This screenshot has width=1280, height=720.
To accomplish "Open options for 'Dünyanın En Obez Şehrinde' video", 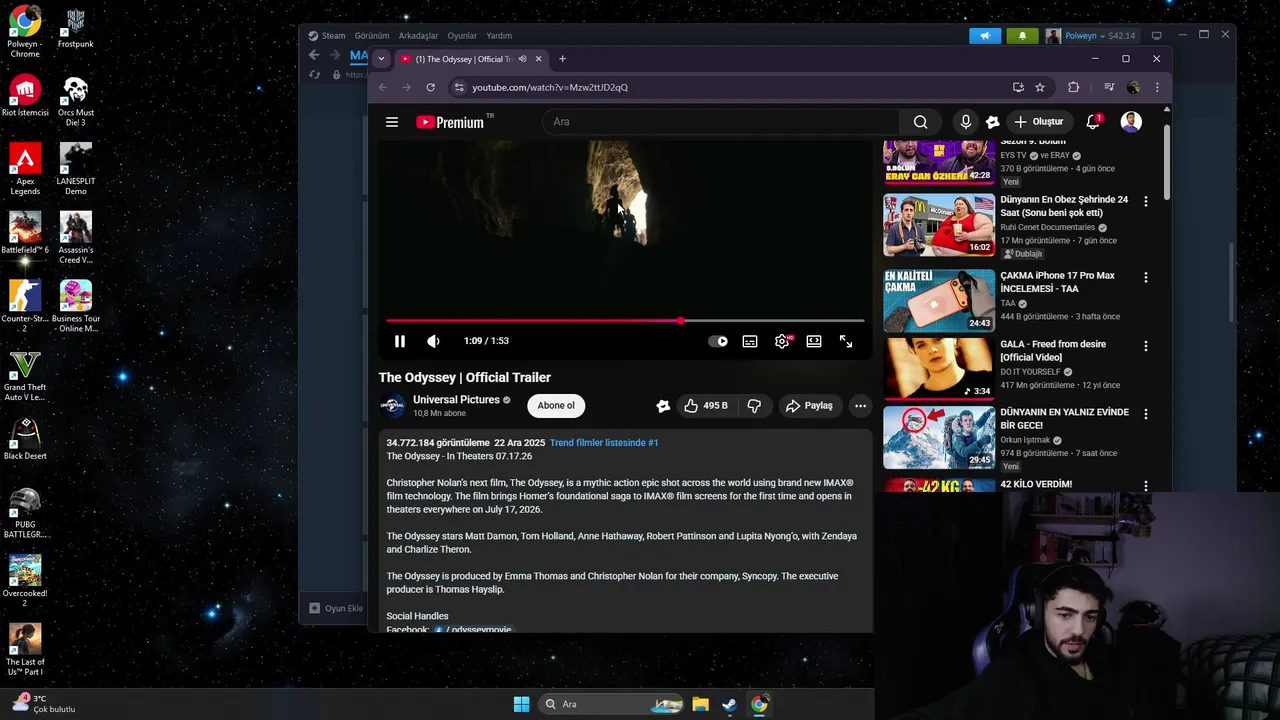I will point(1146,201).
